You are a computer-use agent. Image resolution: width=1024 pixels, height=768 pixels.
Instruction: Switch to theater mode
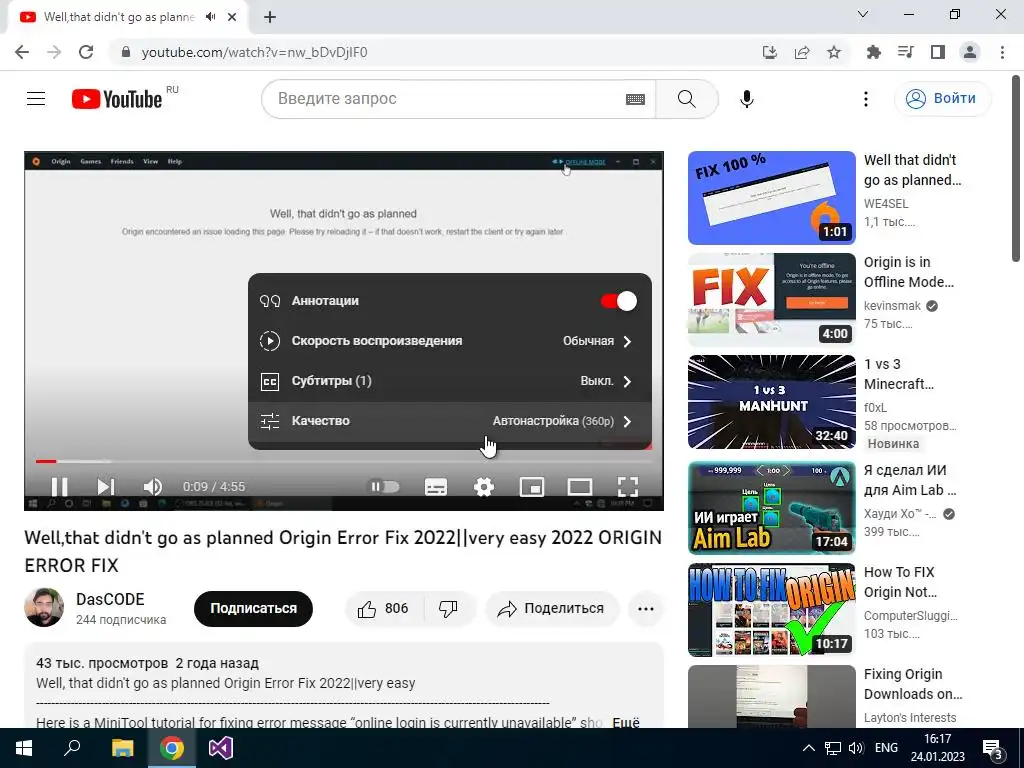(580, 487)
